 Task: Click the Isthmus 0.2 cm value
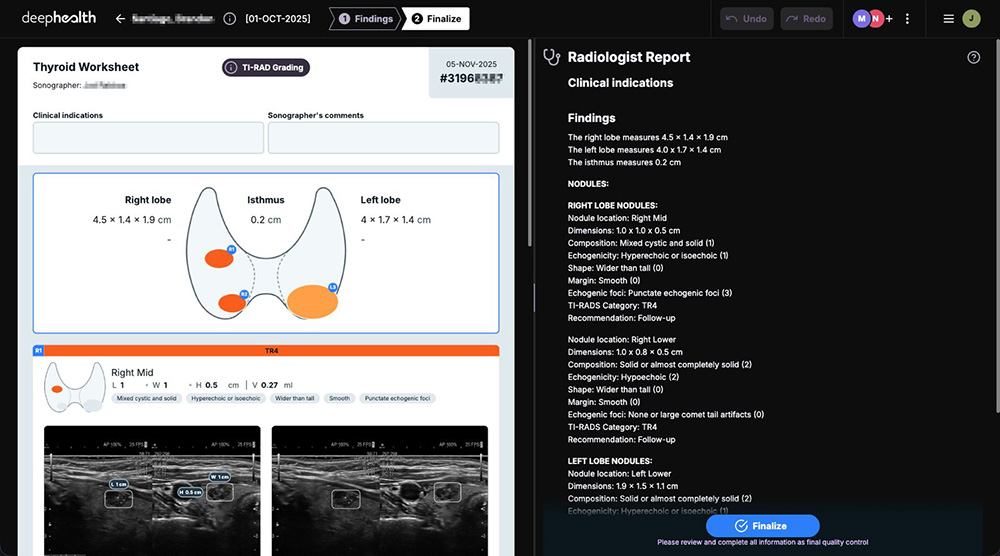(266, 220)
